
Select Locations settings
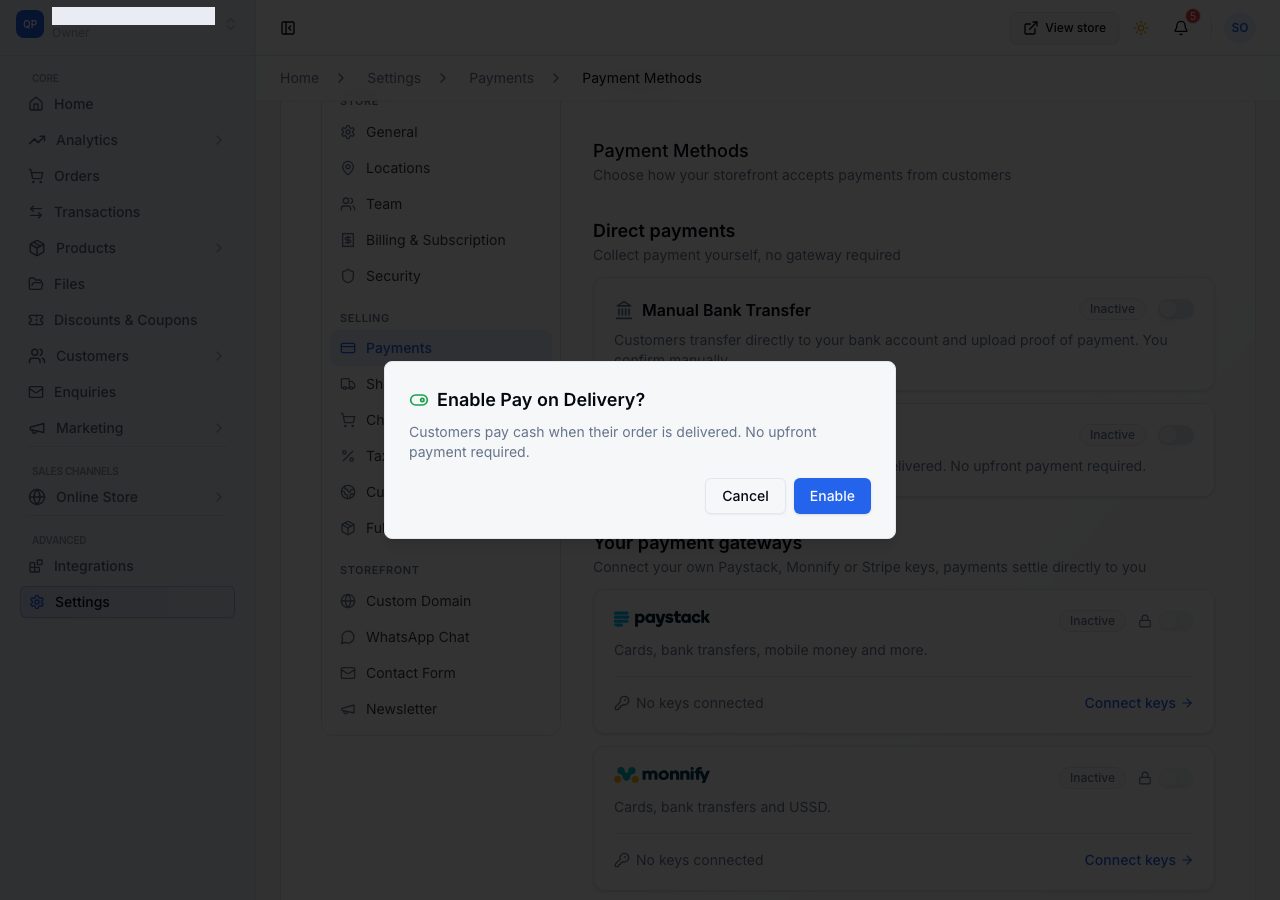point(441,168)
